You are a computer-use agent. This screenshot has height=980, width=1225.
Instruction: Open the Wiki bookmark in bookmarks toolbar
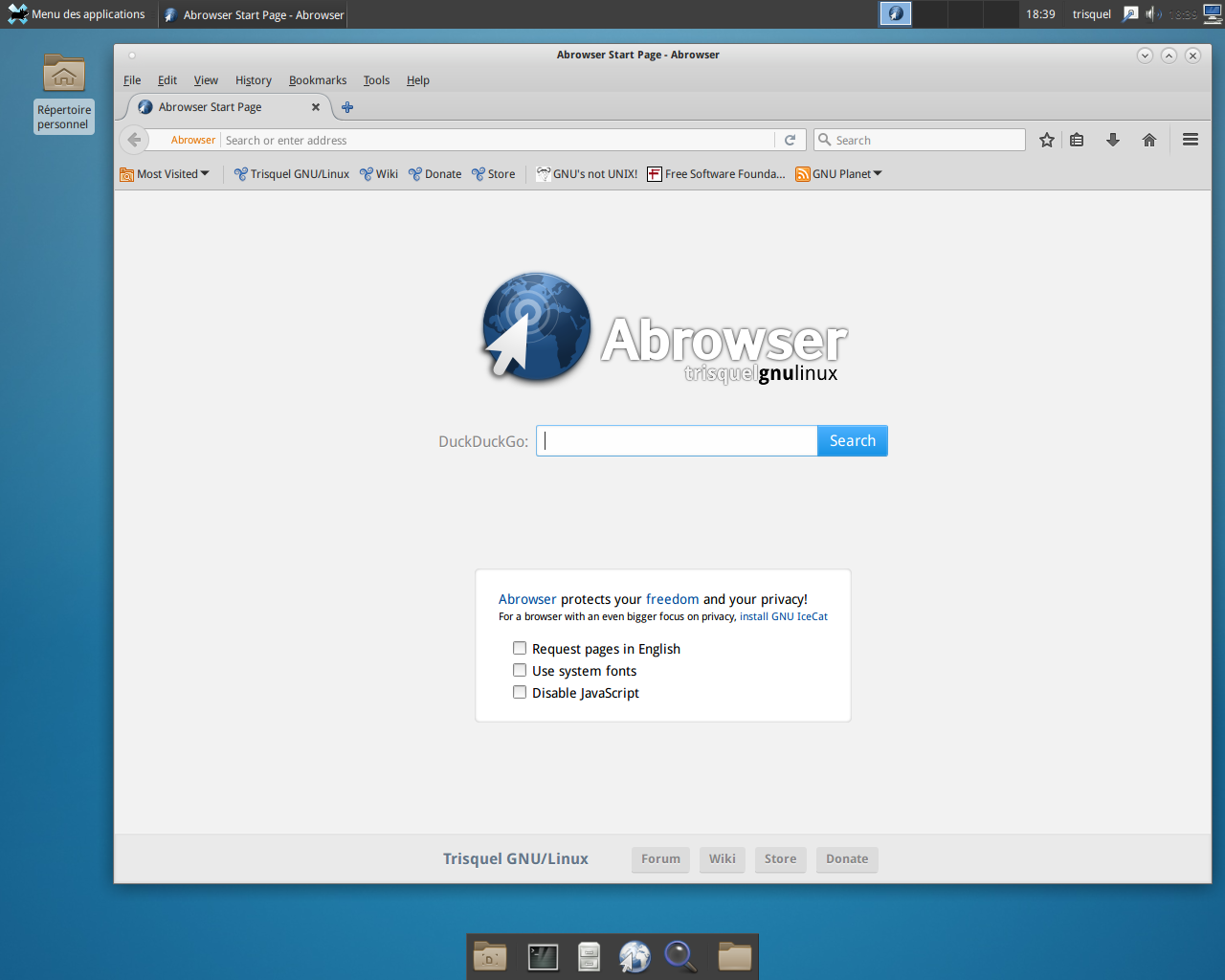[379, 174]
